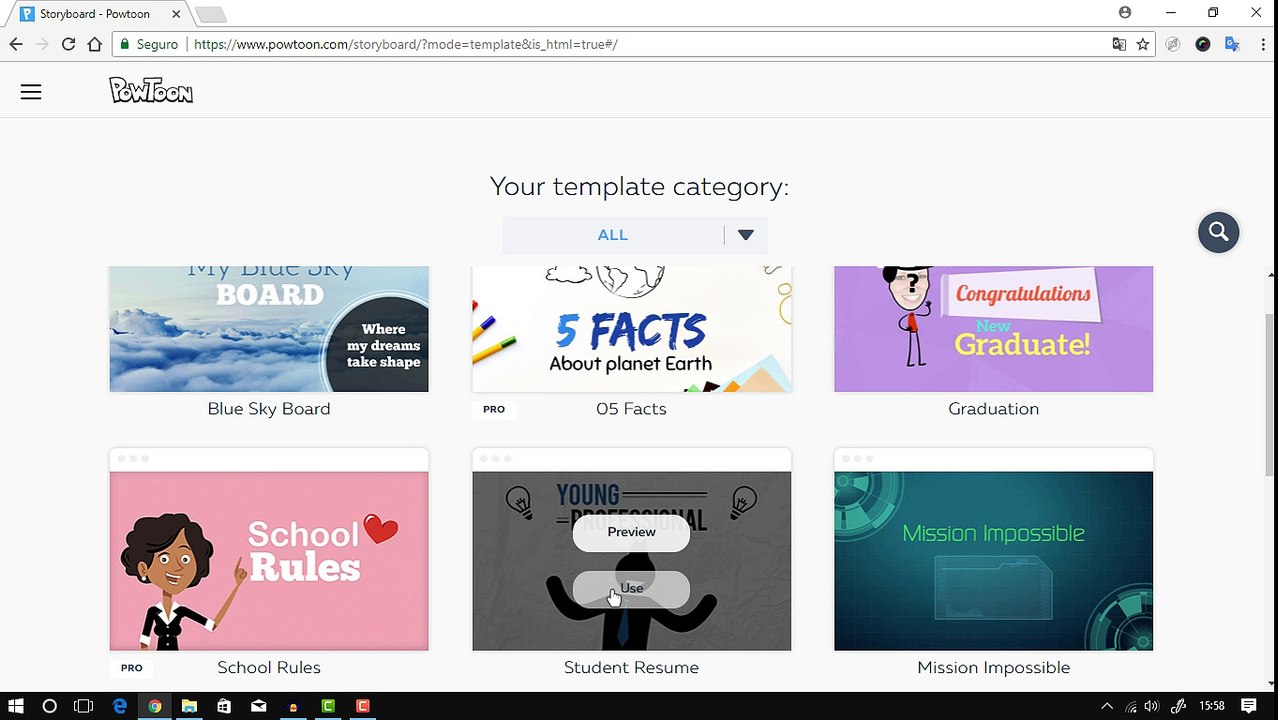Click the School Rules title text
The image size is (1278, 720).
click(x=269, y=667)
